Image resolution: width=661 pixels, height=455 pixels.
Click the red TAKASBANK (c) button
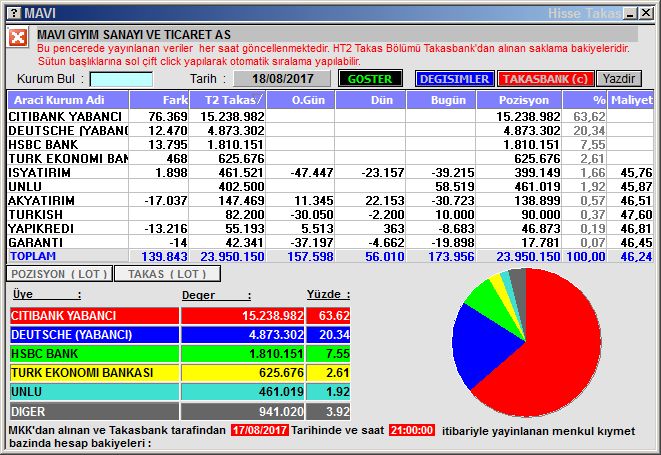[x=545, y=79]
